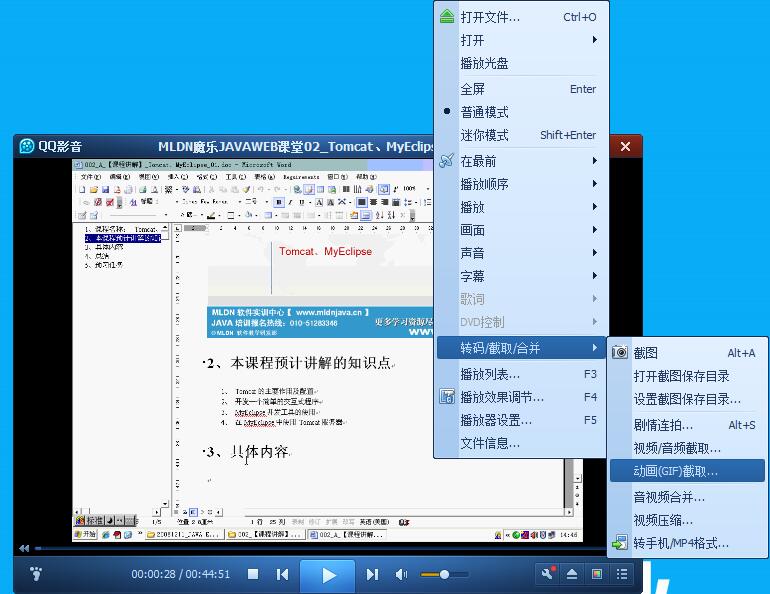770x594 pixels.
Task: Select 剧情连拍... in submenu
Action: point(687,425)
